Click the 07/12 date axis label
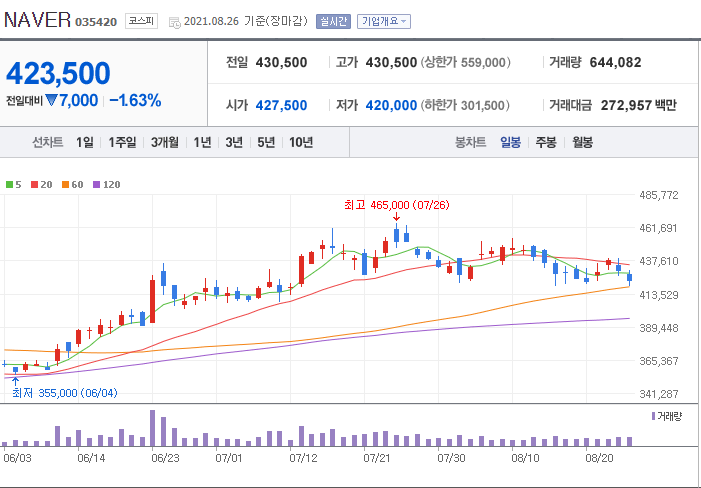This screenshot has width=701, height=488. [x=303, y=458]
